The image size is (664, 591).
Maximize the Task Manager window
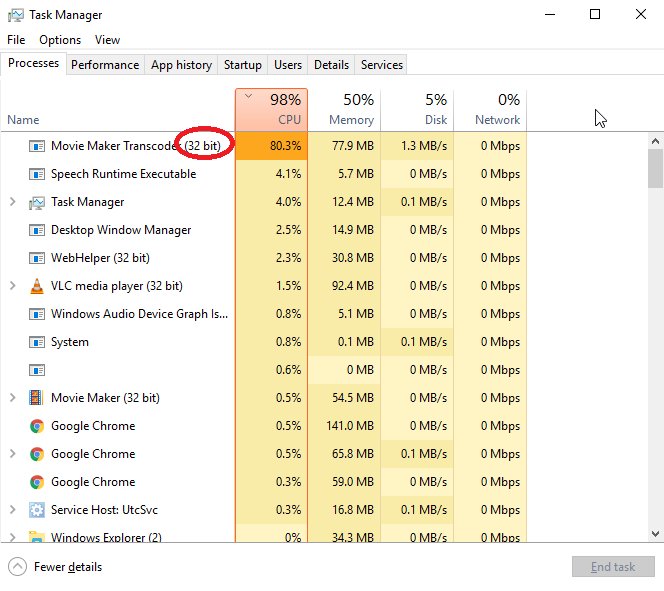coord(595,14)
